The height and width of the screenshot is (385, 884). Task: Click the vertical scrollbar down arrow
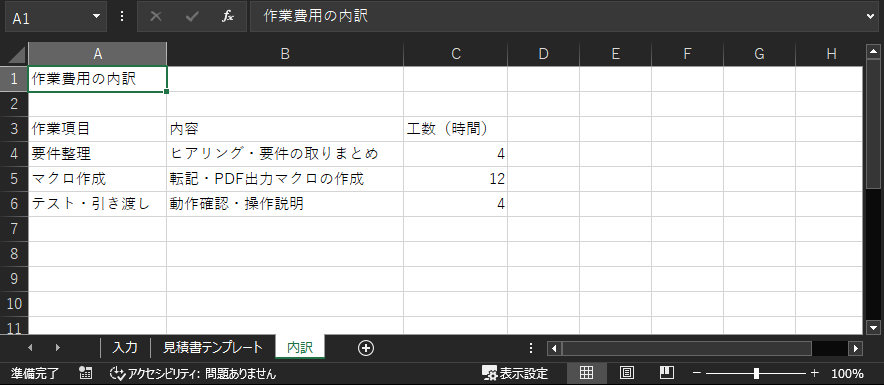point(873,327)
